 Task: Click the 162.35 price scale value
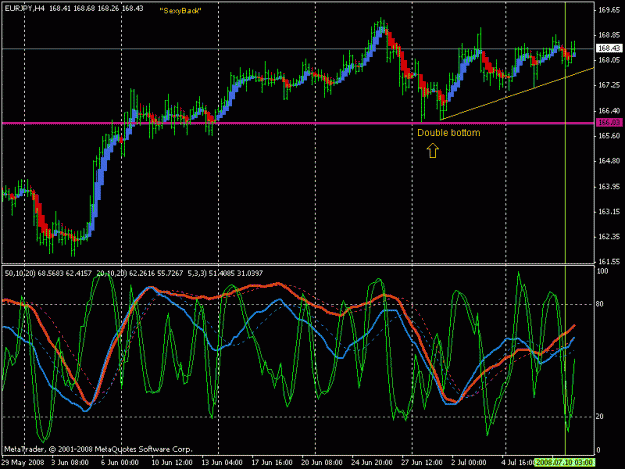(x=609, y=237)
